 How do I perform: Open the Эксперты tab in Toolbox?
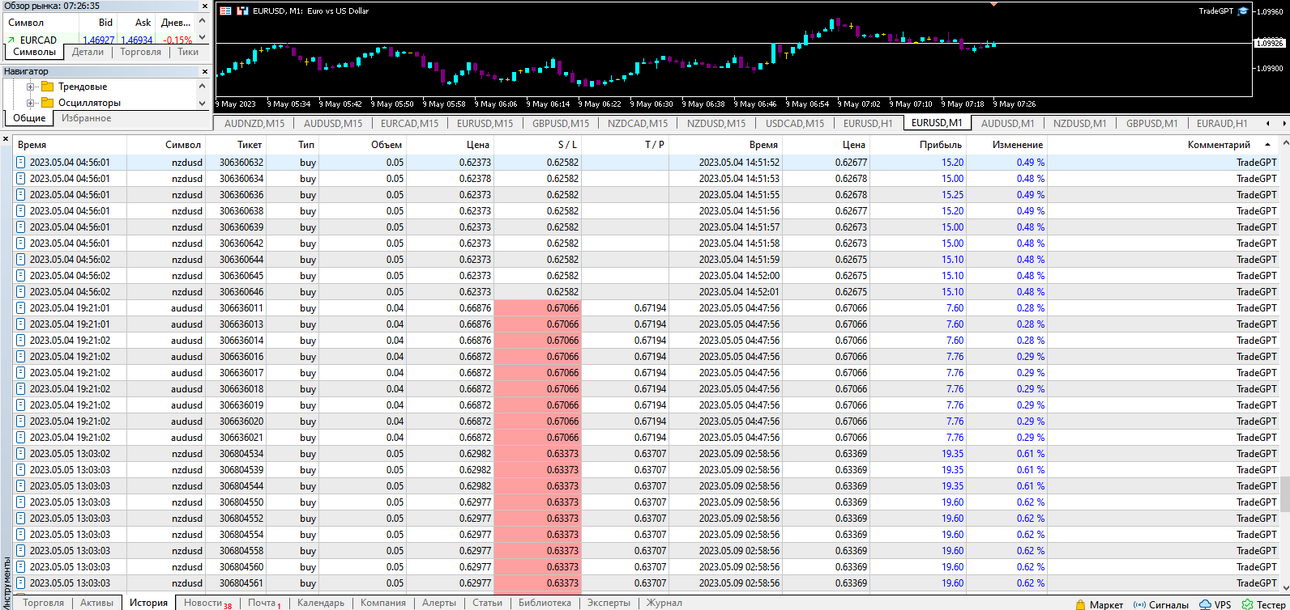608,603
